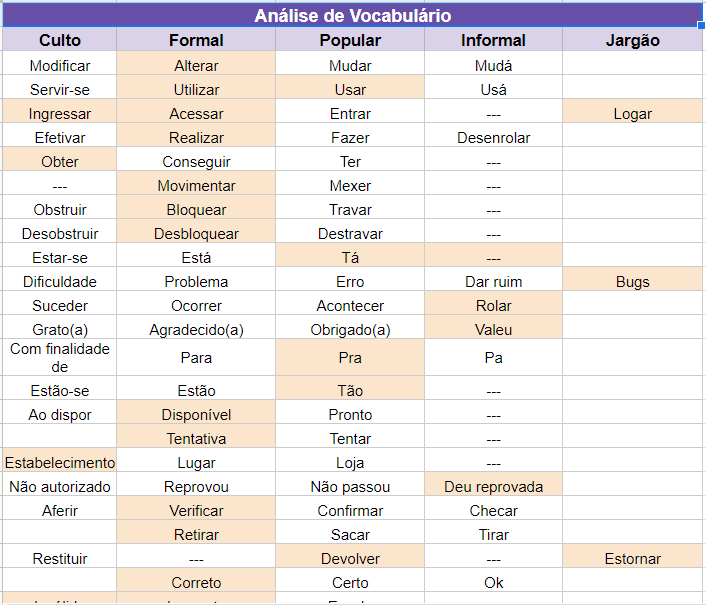Screen dimensions: 706x605
Task: Select the 'Culto' column header cell
Action: (x=60, y=41)
